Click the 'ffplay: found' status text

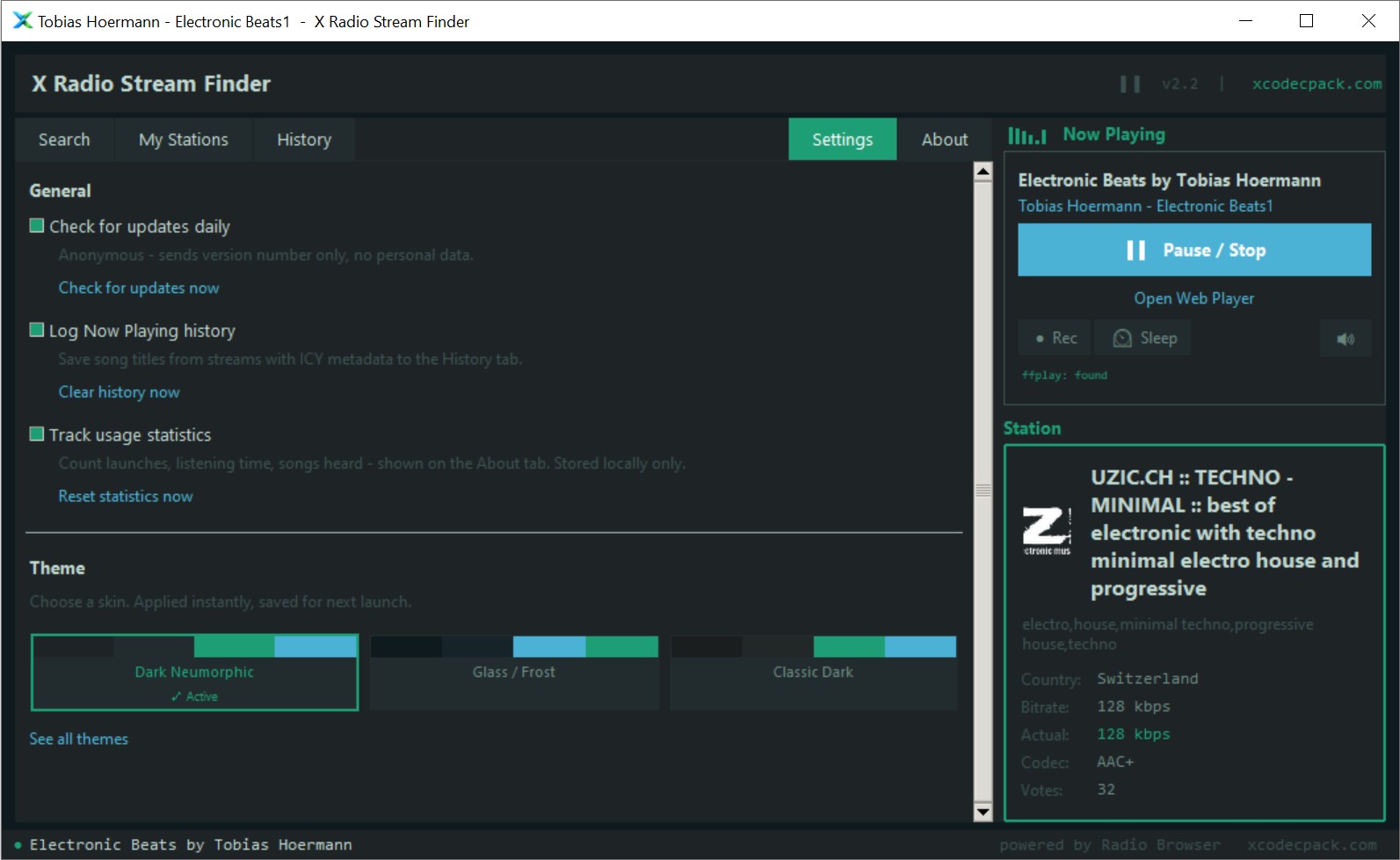coord(1064,375)
